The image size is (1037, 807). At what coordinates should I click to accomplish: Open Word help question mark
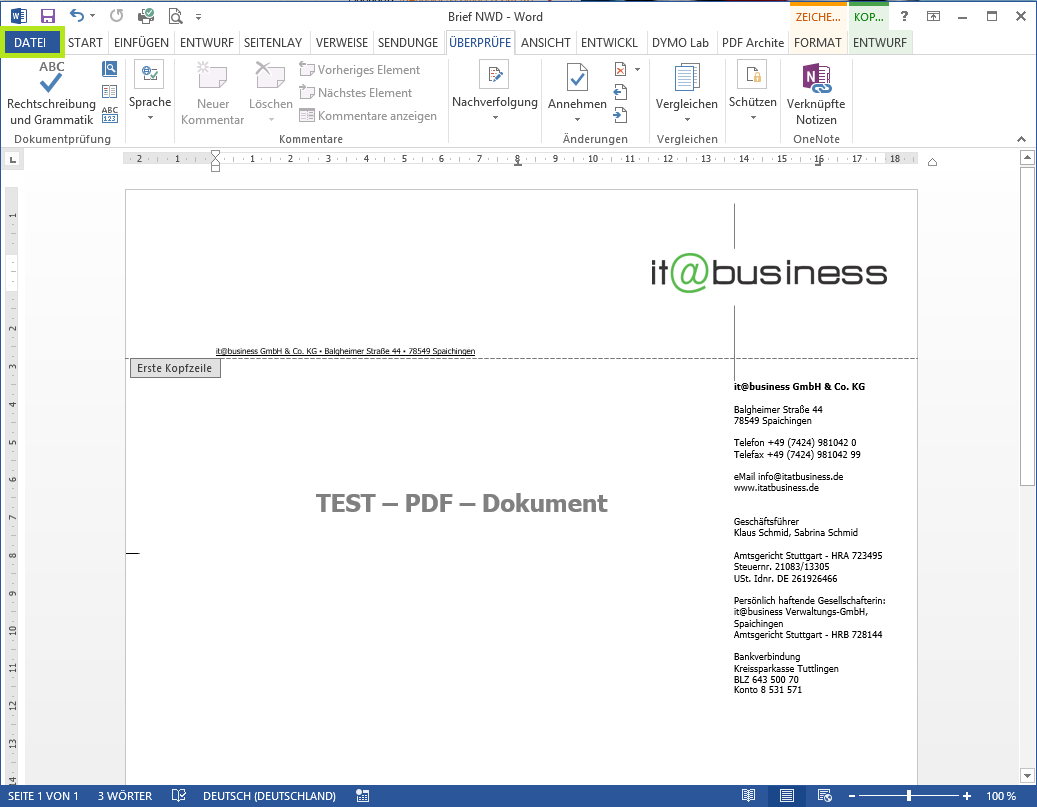pos(904,17)
